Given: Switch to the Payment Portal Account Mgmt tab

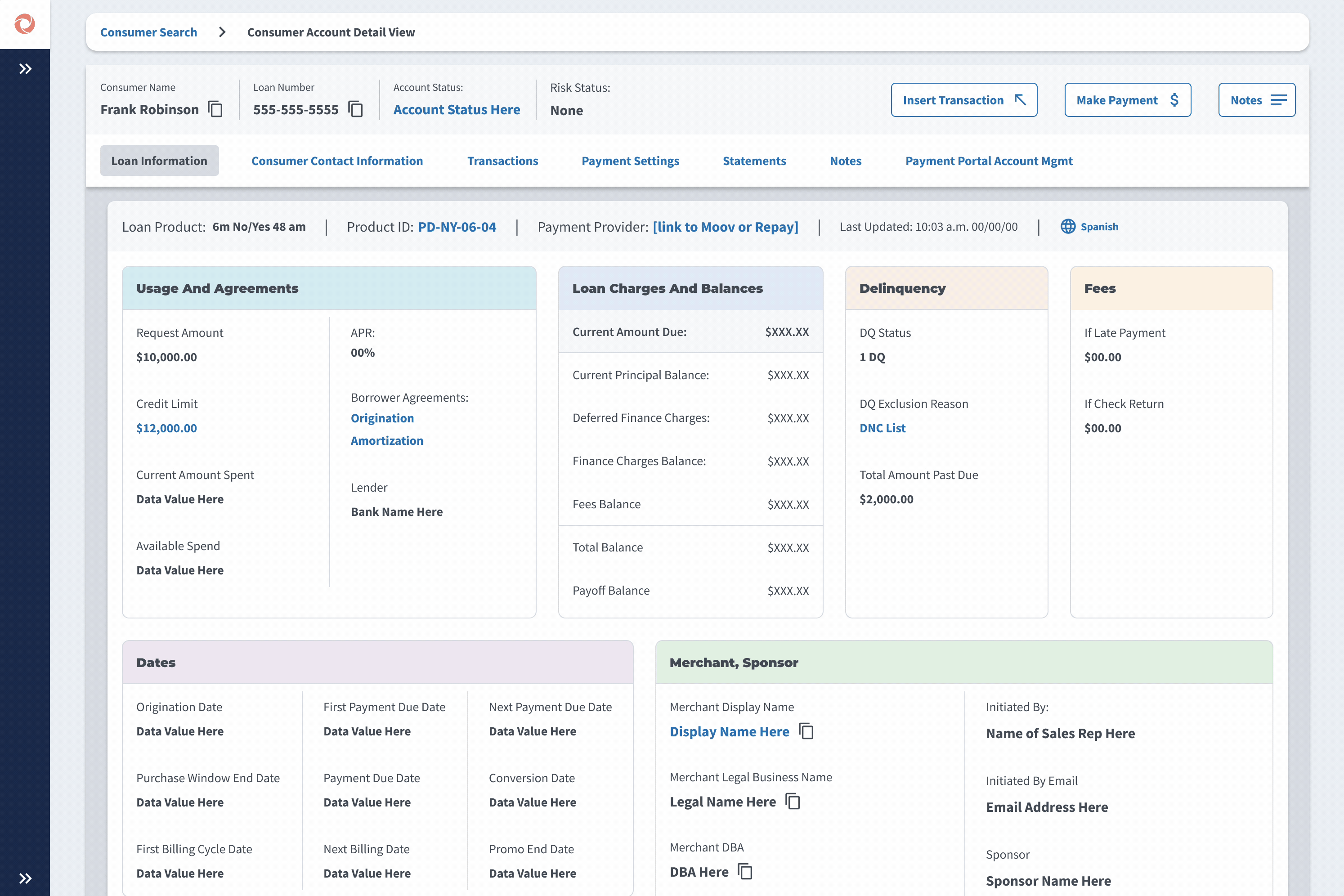Looking at the screenshot, I should (989, 161).
